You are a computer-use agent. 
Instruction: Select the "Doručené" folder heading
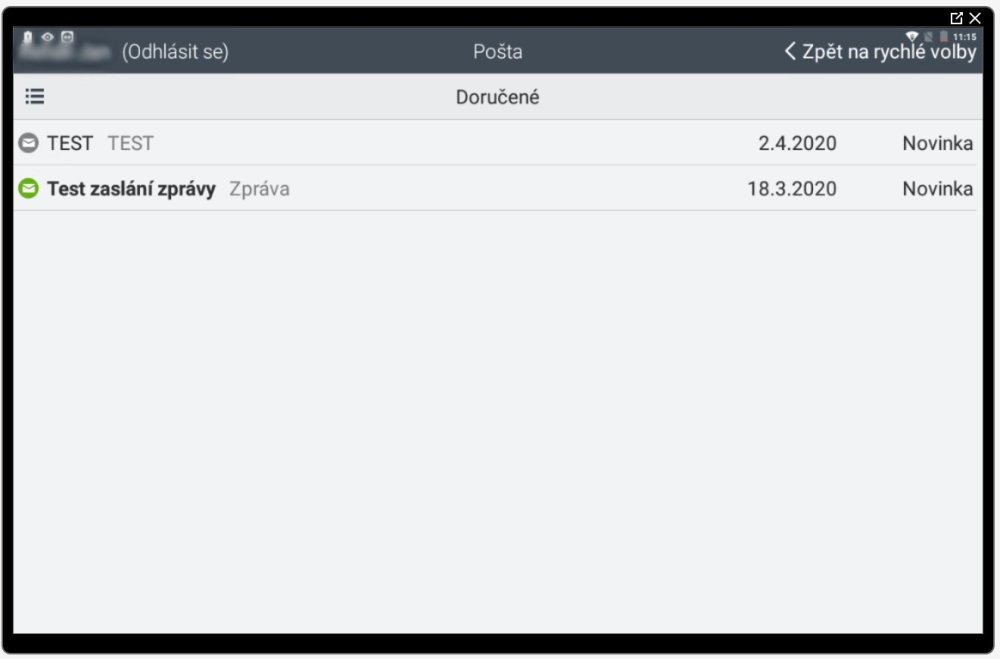[498, 98]
